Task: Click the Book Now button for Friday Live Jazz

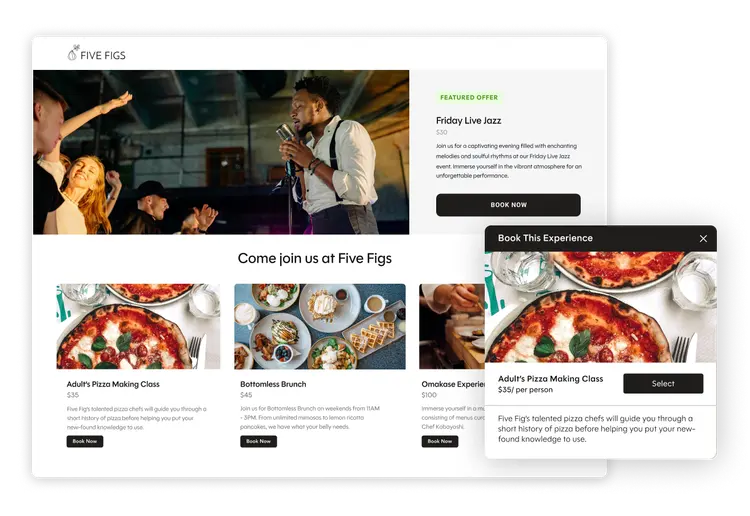Action: [x=508, y=205]
